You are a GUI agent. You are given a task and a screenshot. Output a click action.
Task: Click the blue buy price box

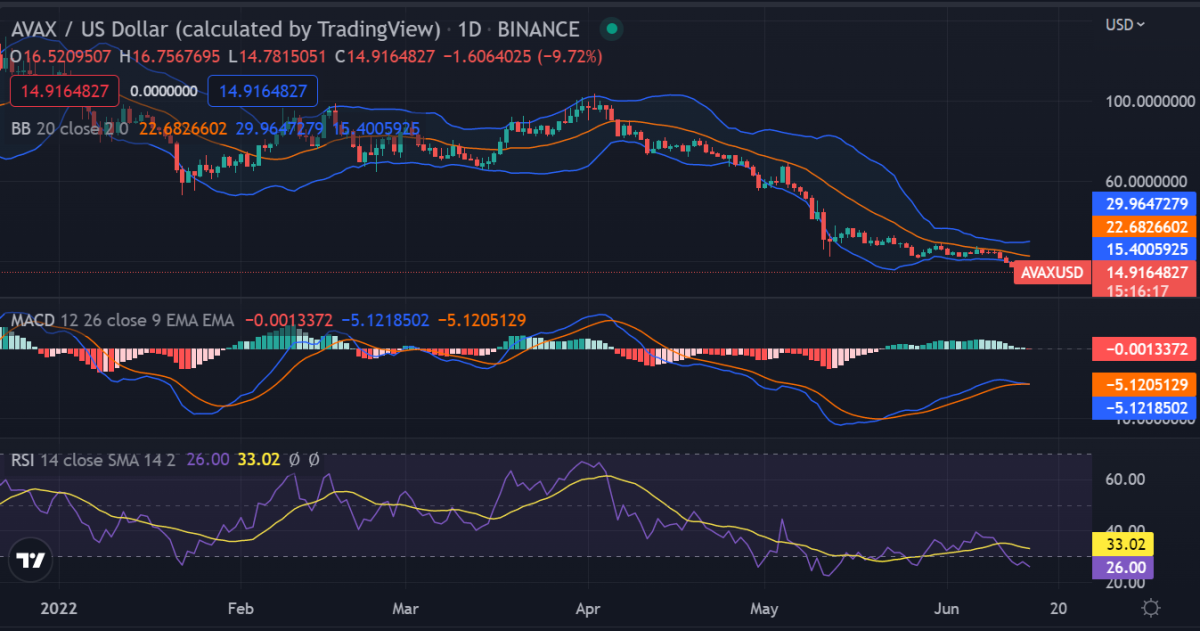263,91
